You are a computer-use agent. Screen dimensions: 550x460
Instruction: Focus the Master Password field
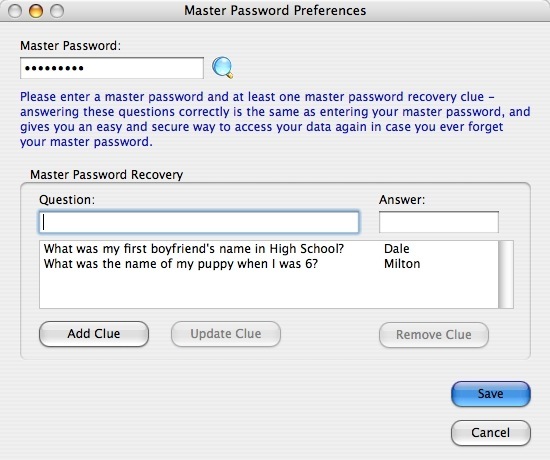point(112,68)
